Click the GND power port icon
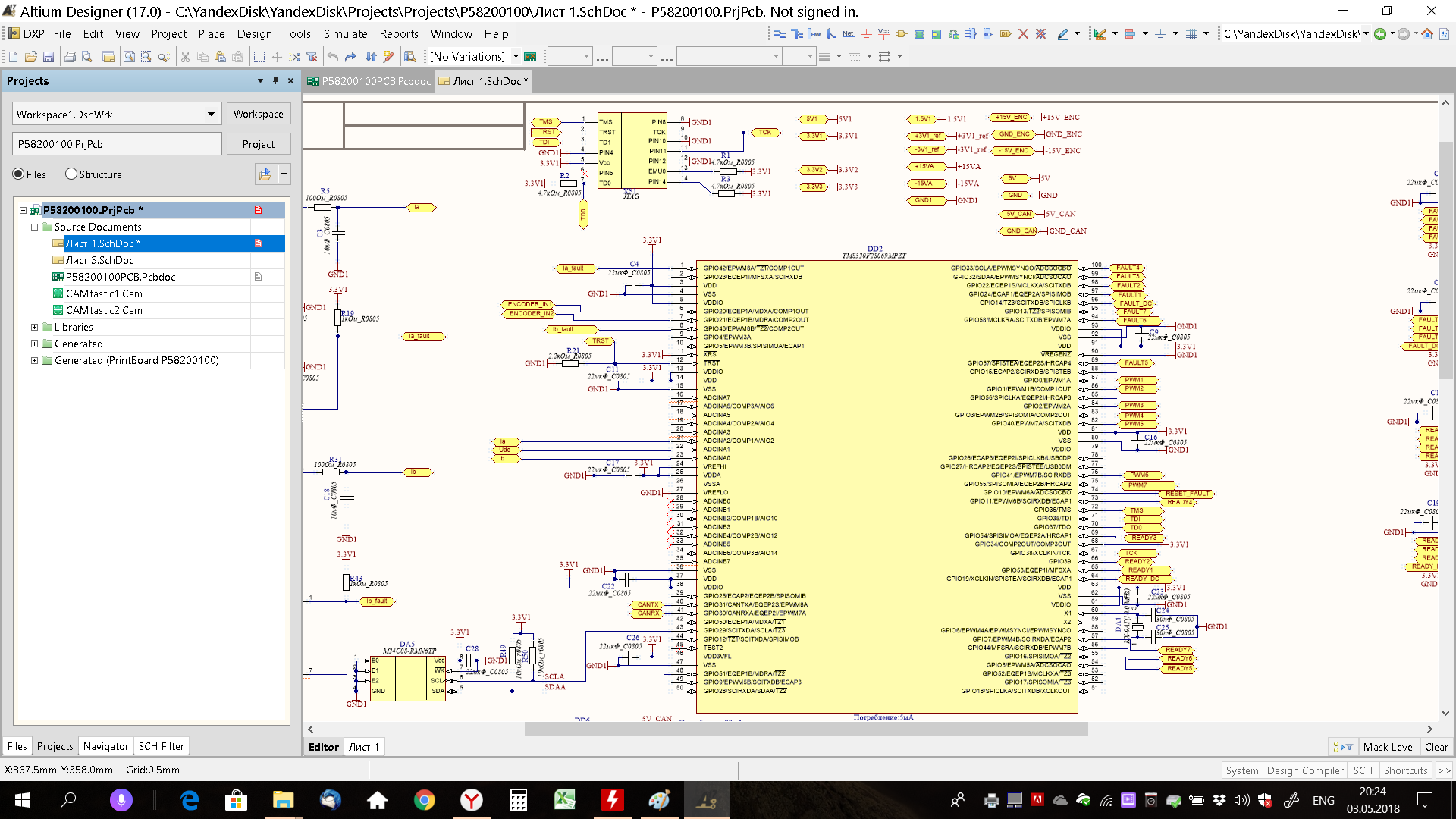The height and width of the screenshot is (819, 1456). (866, 34)
